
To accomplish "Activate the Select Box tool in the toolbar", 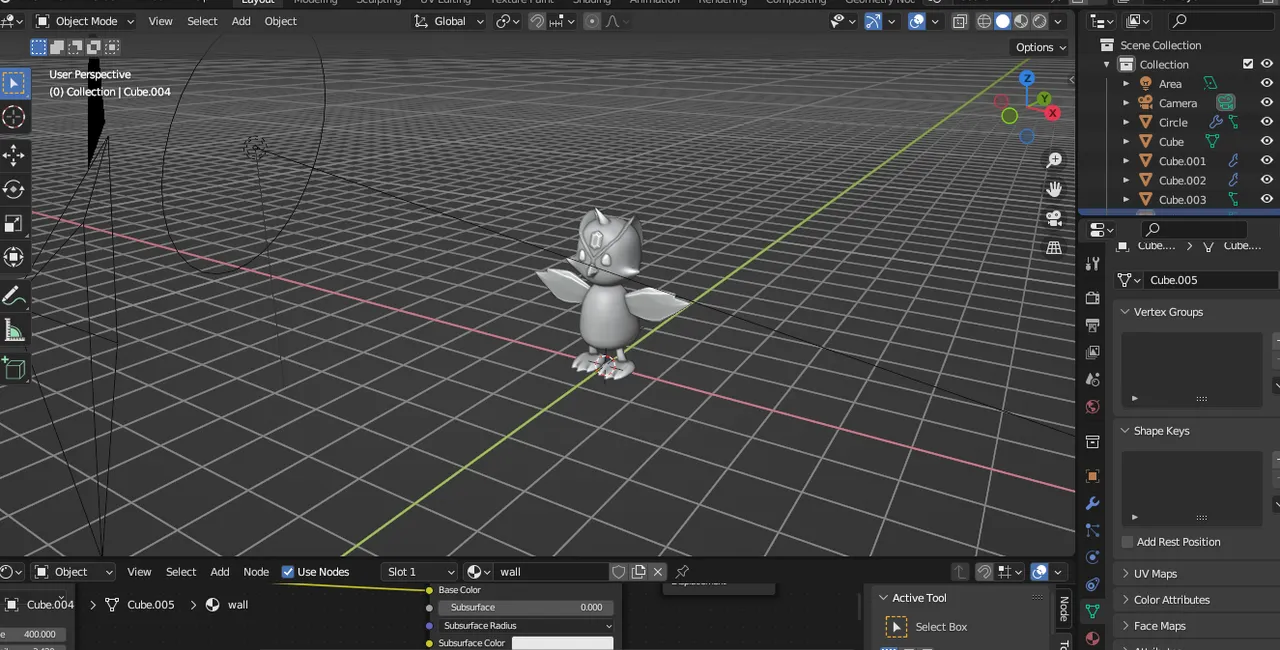I will pos(14,83).
